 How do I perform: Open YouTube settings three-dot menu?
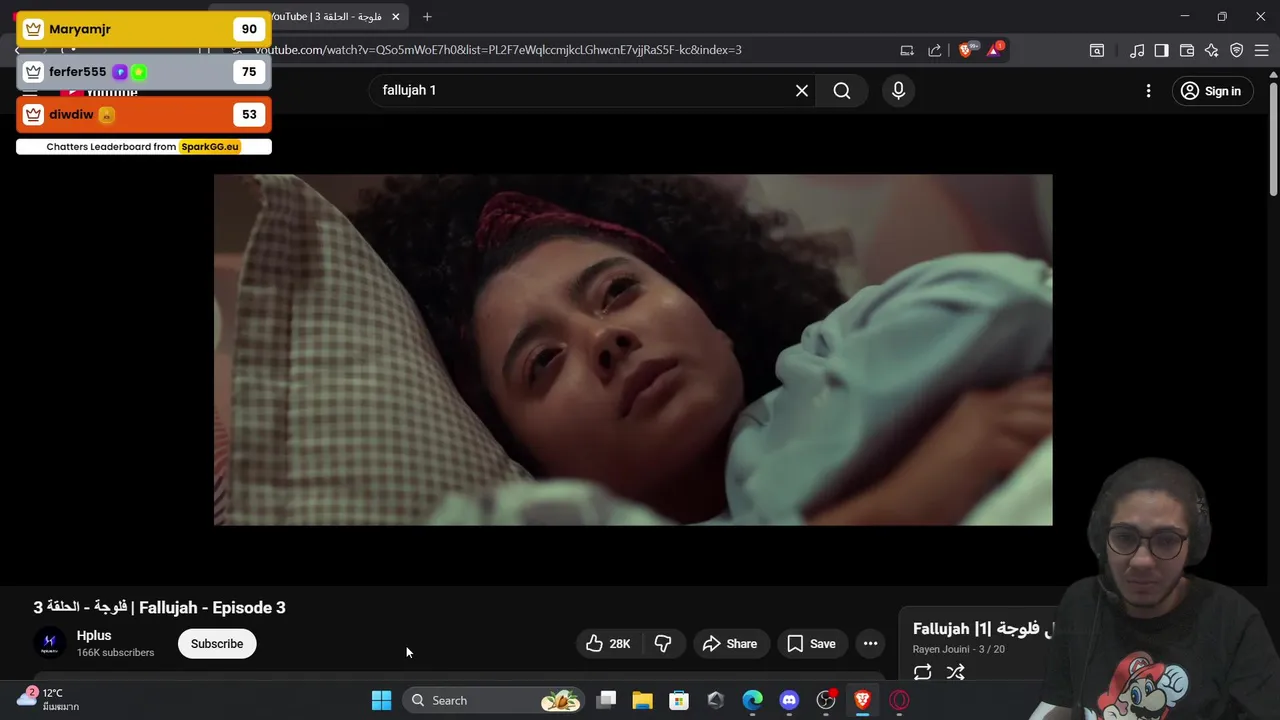(1148, 91)
